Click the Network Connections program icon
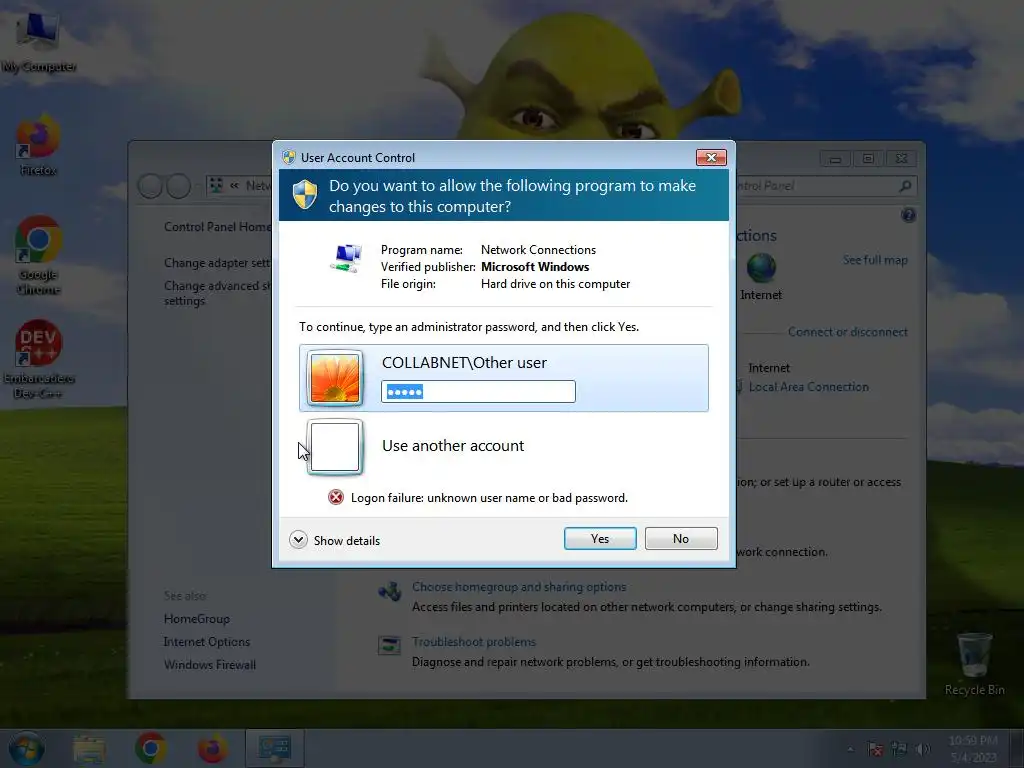This screenshot has width=1024, height=768. coord(346,259)
